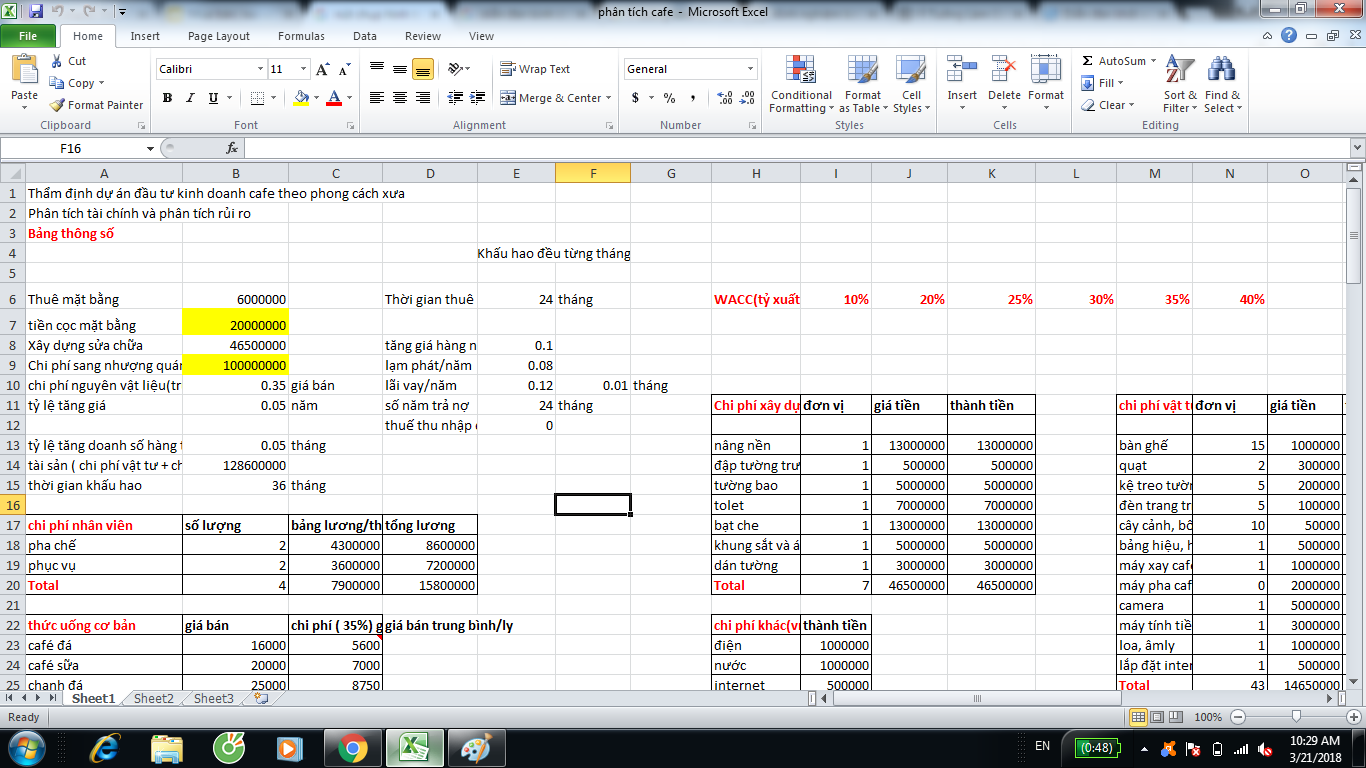
Task: Click the Insert cells icon
Action: (x=962, y=72)
